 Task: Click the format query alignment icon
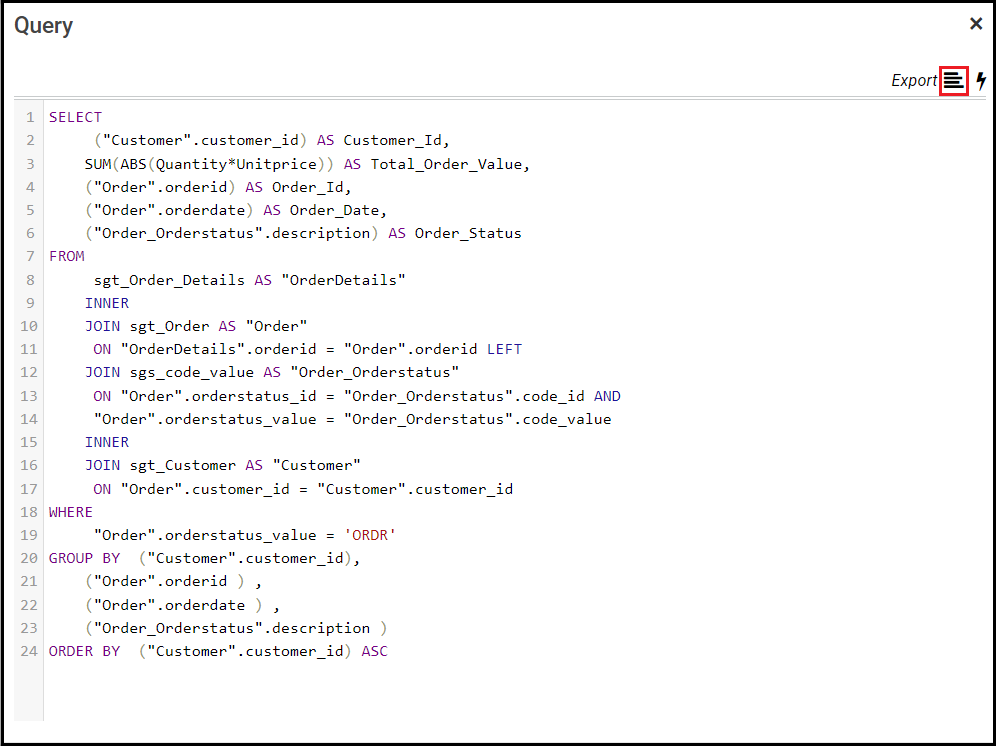(954, 81)
